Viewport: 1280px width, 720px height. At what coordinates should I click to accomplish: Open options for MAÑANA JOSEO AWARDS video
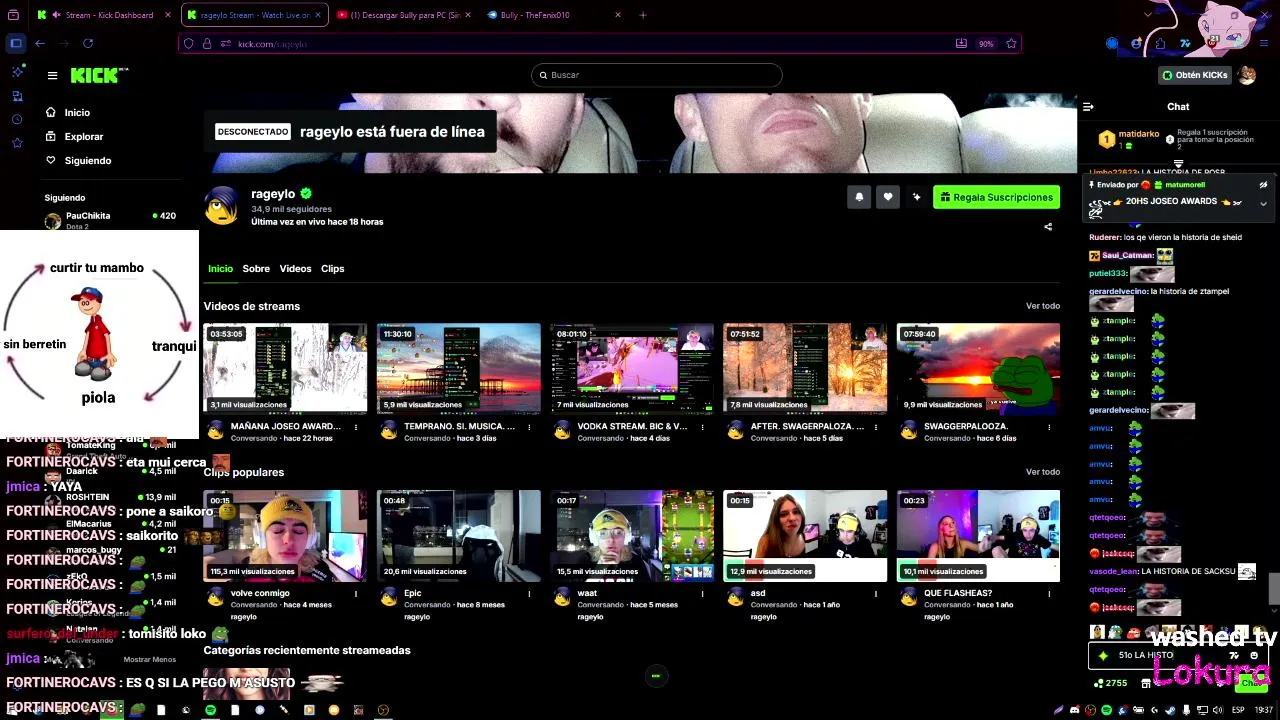click(x=356, y=427)
